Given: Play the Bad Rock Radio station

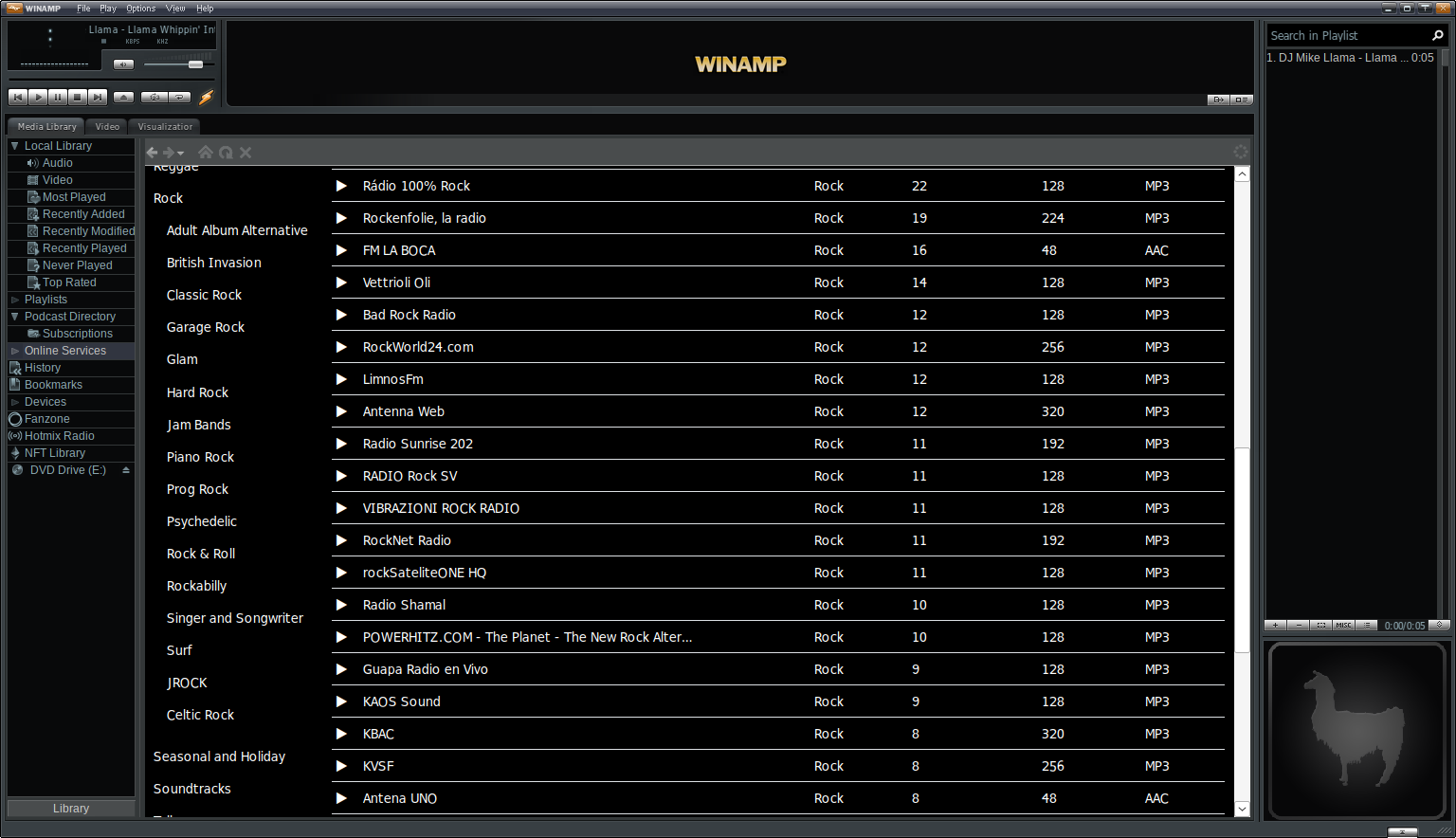Looking at the screenshot, I should [x=341, y=315].
